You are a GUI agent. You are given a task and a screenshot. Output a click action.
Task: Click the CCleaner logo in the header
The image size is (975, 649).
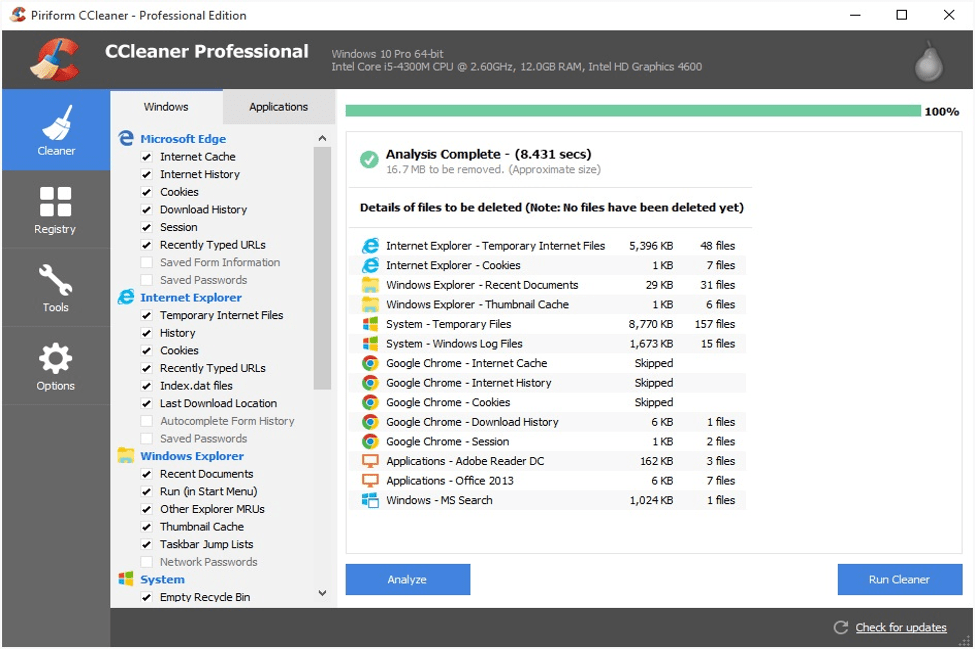click(x=57, y=55)
